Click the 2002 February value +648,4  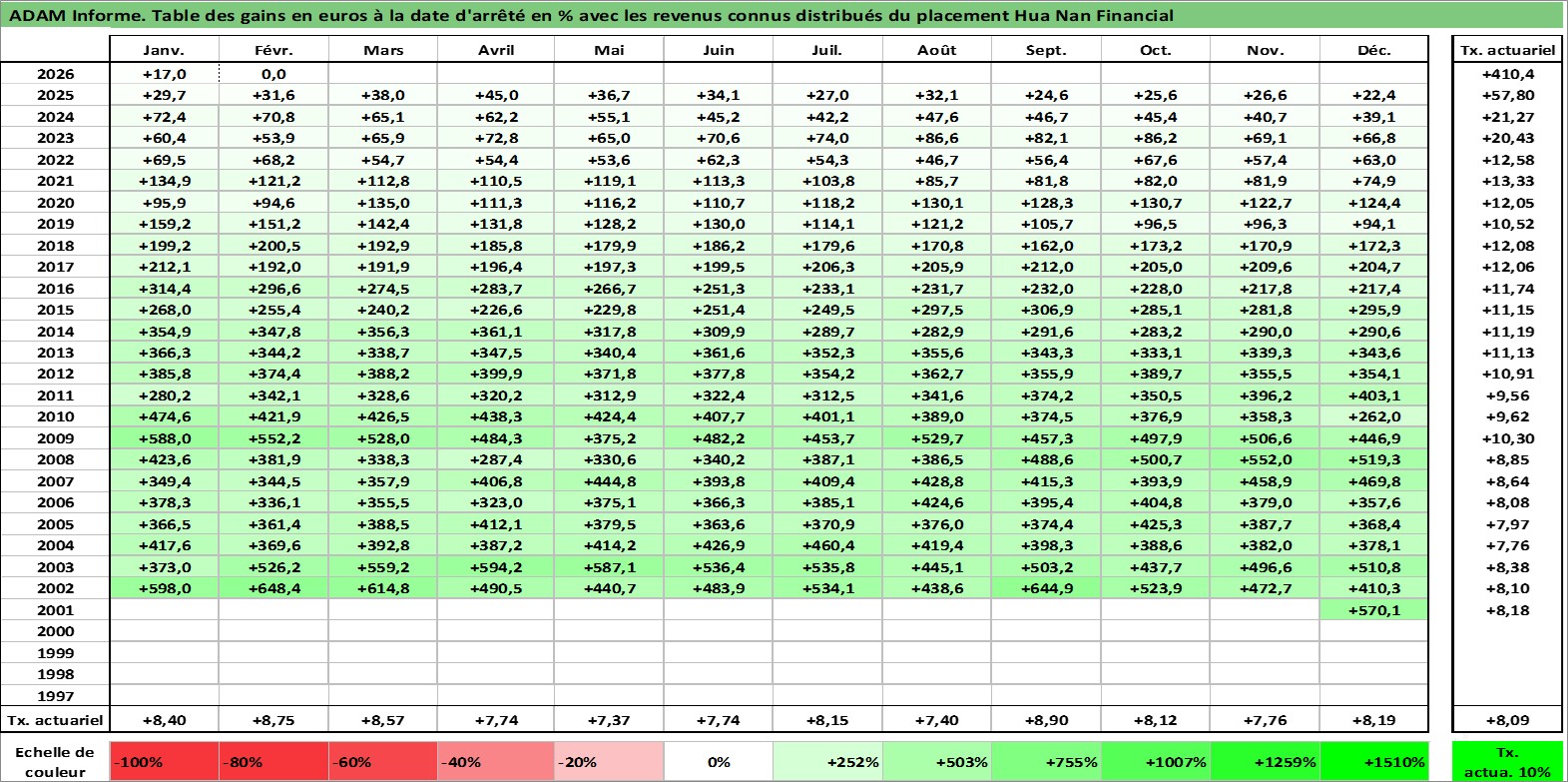pos(273,588)
